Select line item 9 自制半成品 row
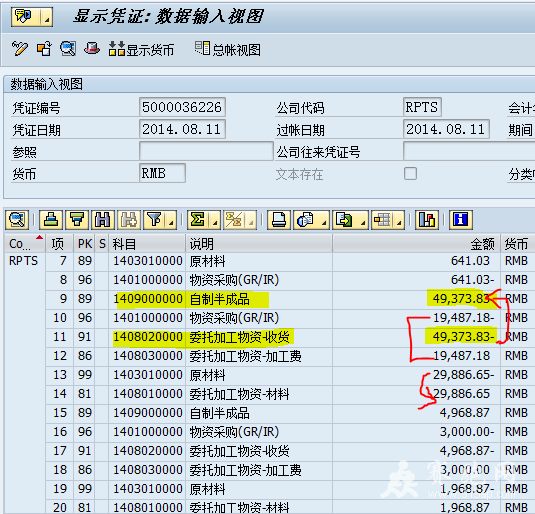 [270, 299]
